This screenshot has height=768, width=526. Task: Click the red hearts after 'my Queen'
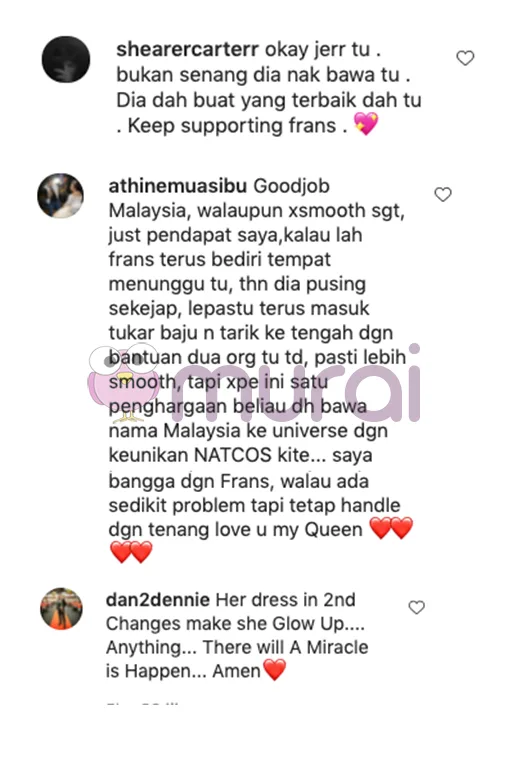tap(391, 528)
